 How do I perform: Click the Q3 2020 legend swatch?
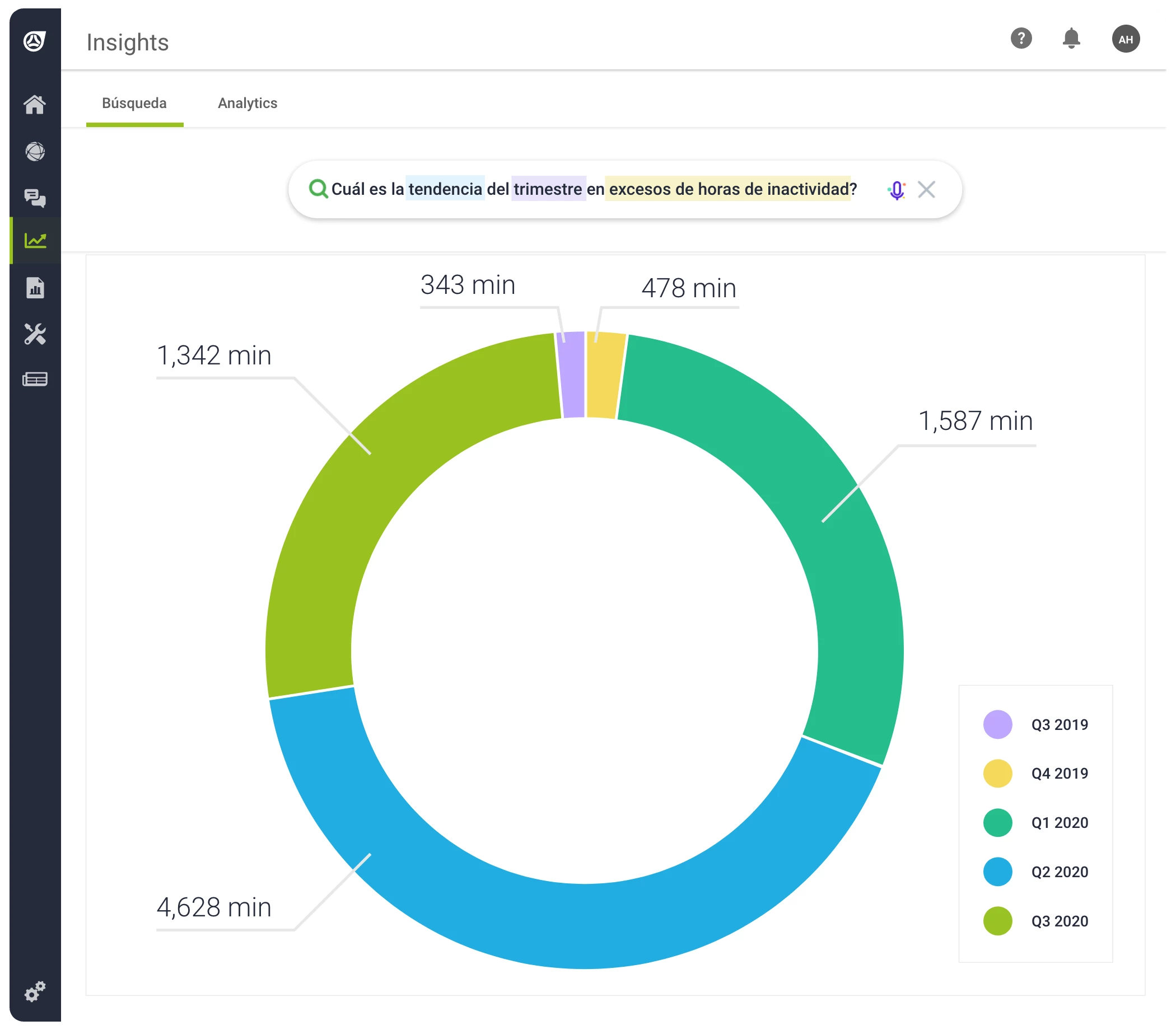tap(997, 921)
